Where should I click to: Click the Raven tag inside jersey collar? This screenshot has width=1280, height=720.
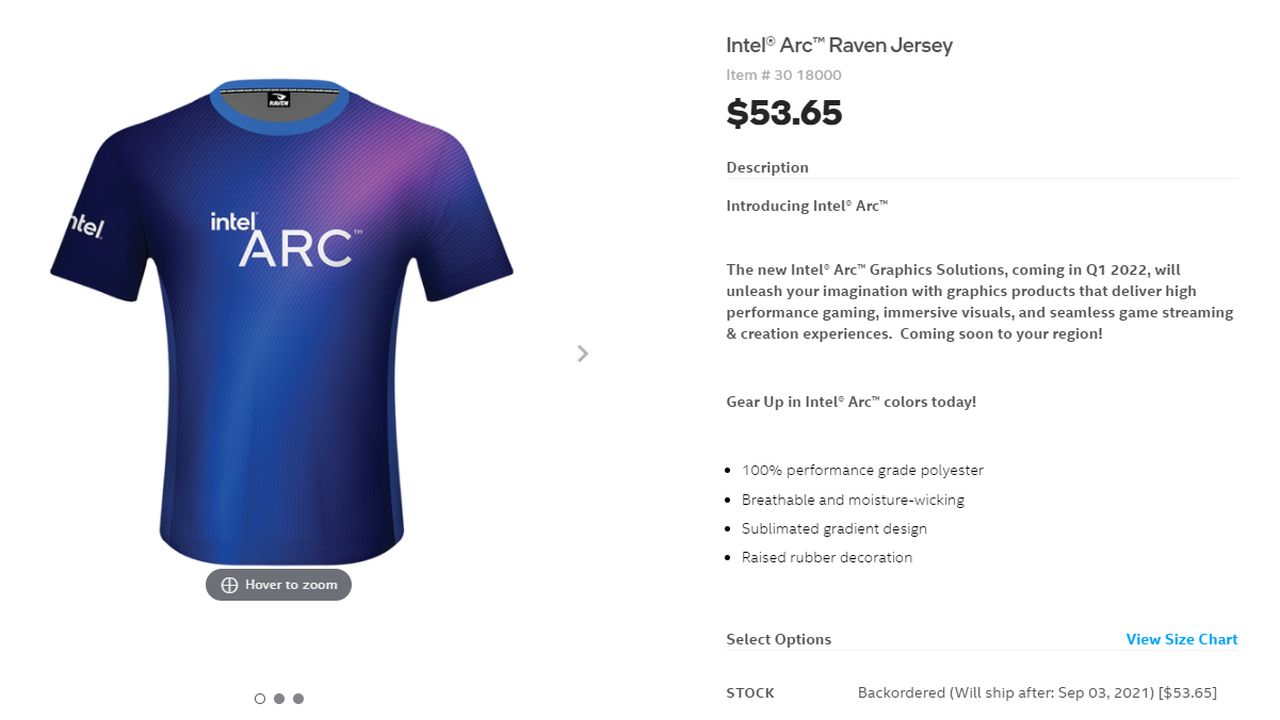tap(279, 99)
